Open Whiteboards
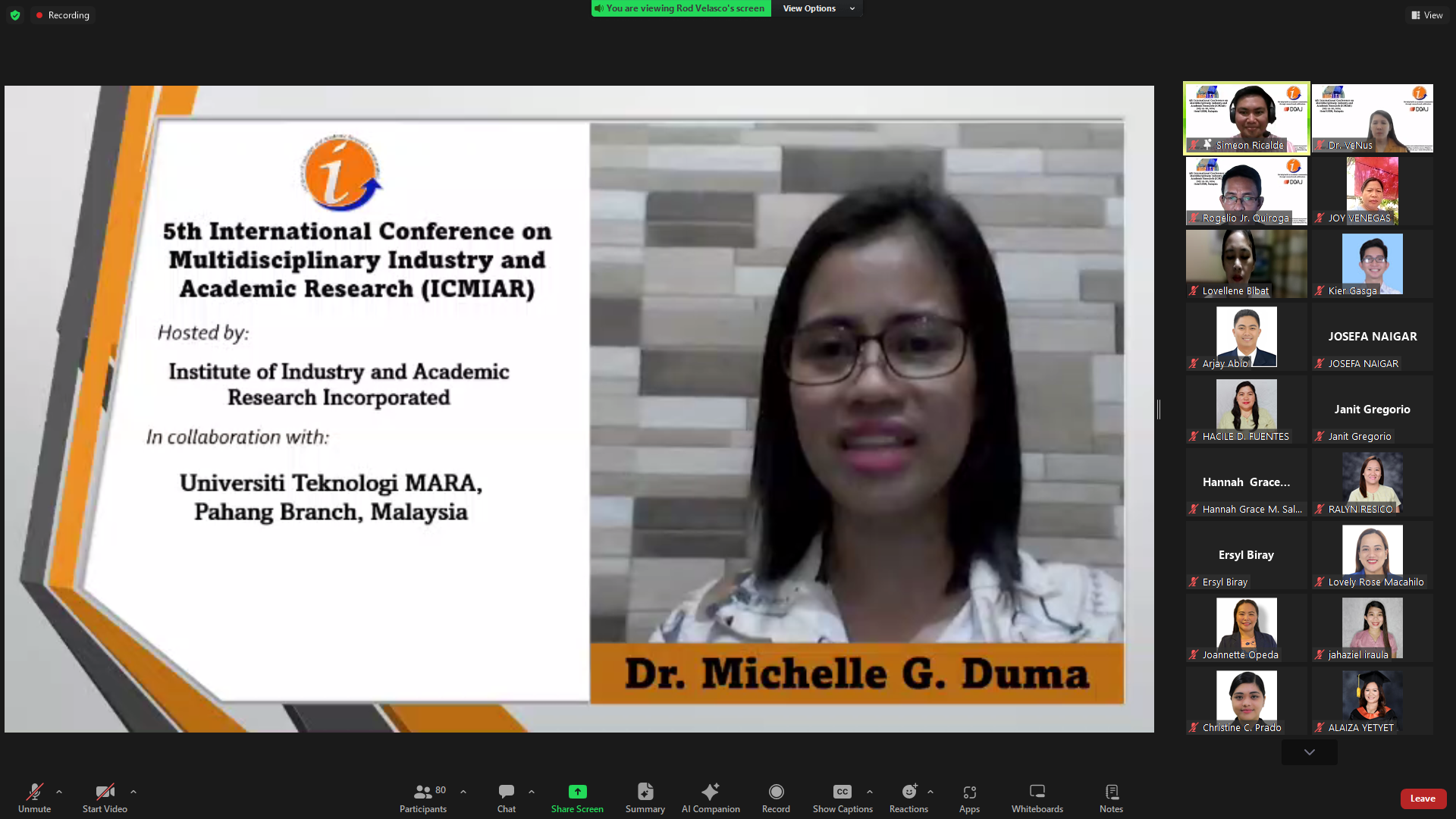The height and width of the screenshot is (819, 1456). pos(1037,798)
